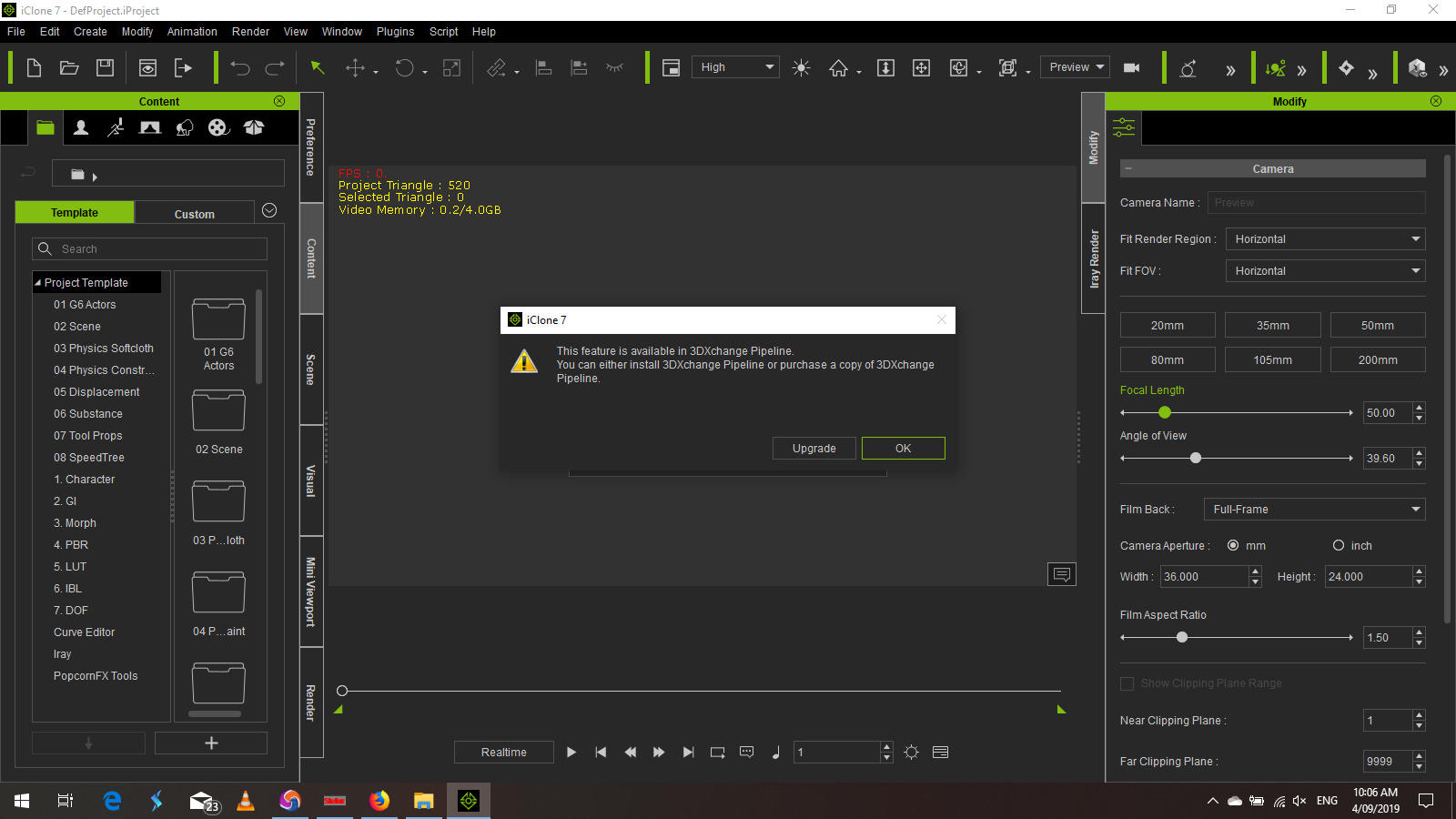The height and width of the screenshot is (819, 1456).
Task: Click the Open Project folder icon
Action: pyautogui.click(x=69, y=68)
